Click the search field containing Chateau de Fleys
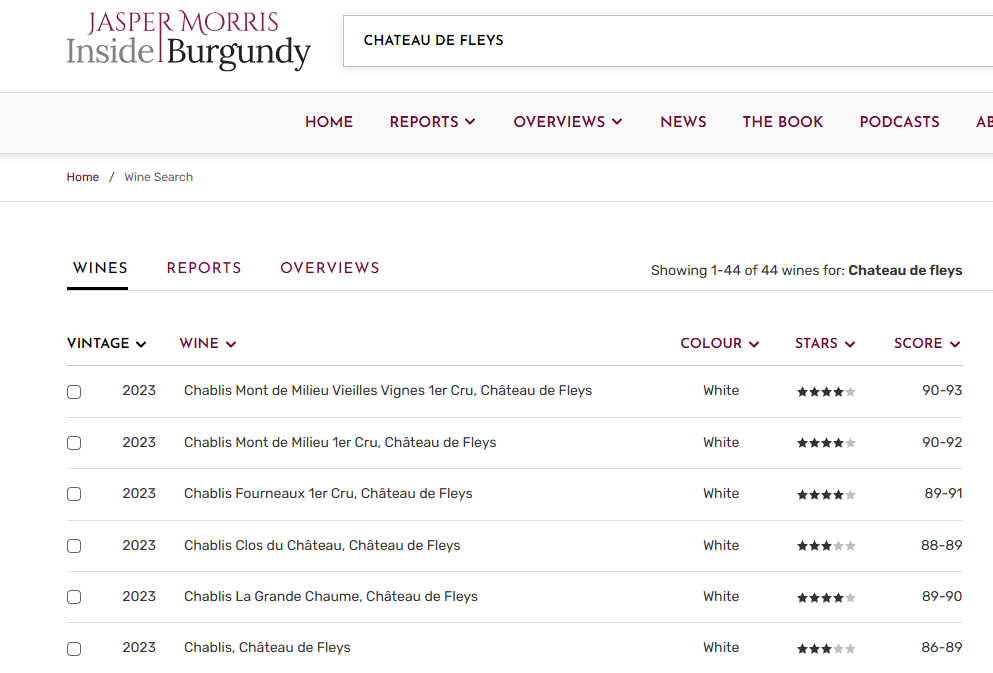 pos(660,41)
